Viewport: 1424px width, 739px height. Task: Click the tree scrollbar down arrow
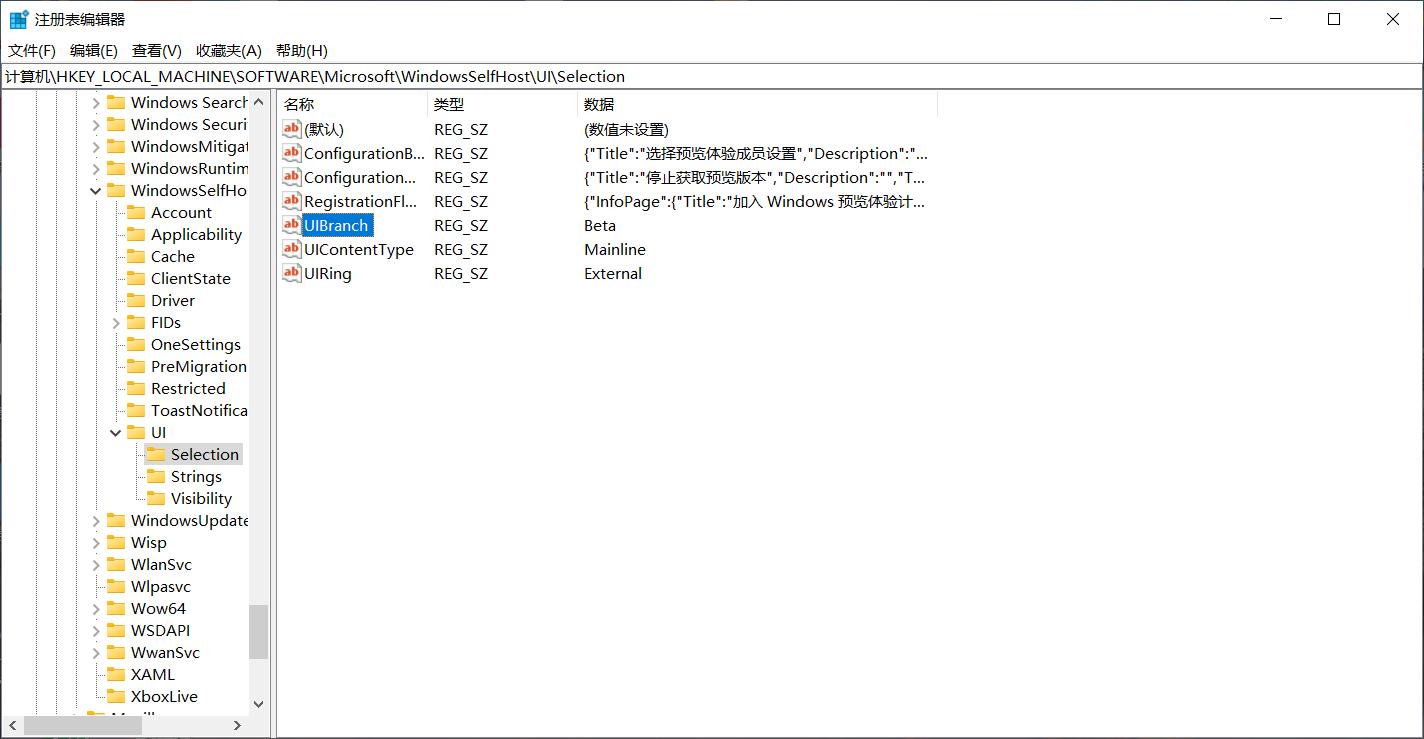258,703
